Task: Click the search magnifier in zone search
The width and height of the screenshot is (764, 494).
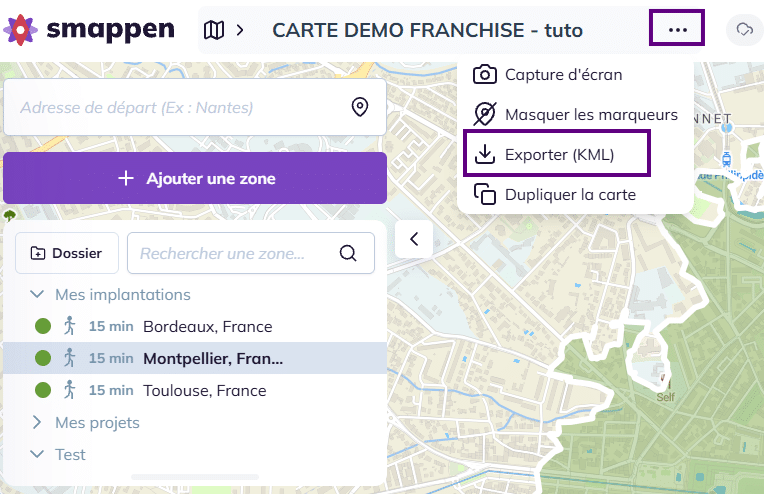Action: pyautogui.click(x=348, y=253)
